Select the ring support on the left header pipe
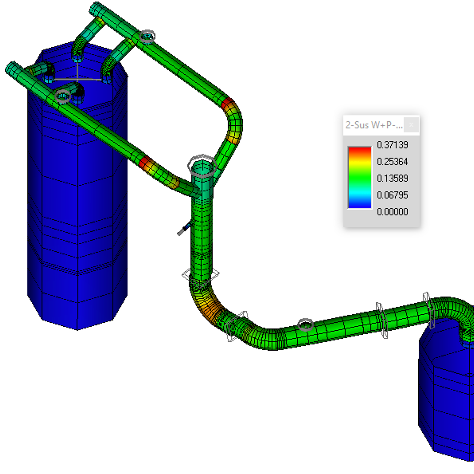474x474 pixels. coord(63,97)
